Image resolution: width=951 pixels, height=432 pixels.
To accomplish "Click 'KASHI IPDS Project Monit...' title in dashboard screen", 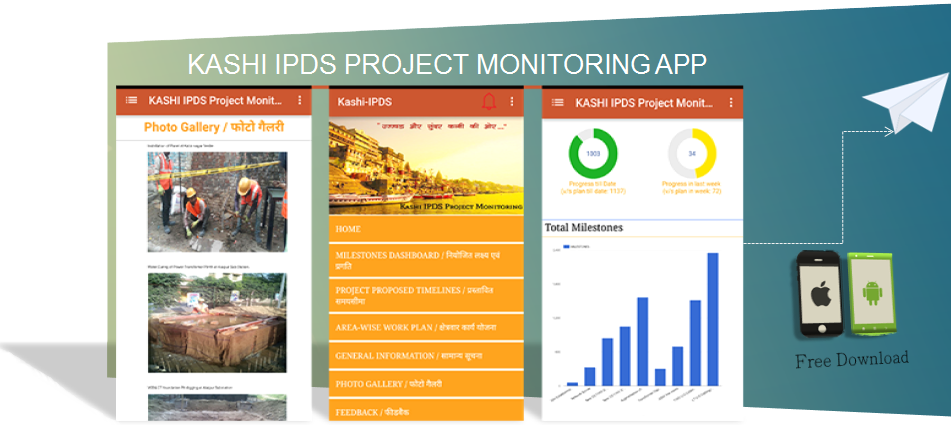I will 644,103.
